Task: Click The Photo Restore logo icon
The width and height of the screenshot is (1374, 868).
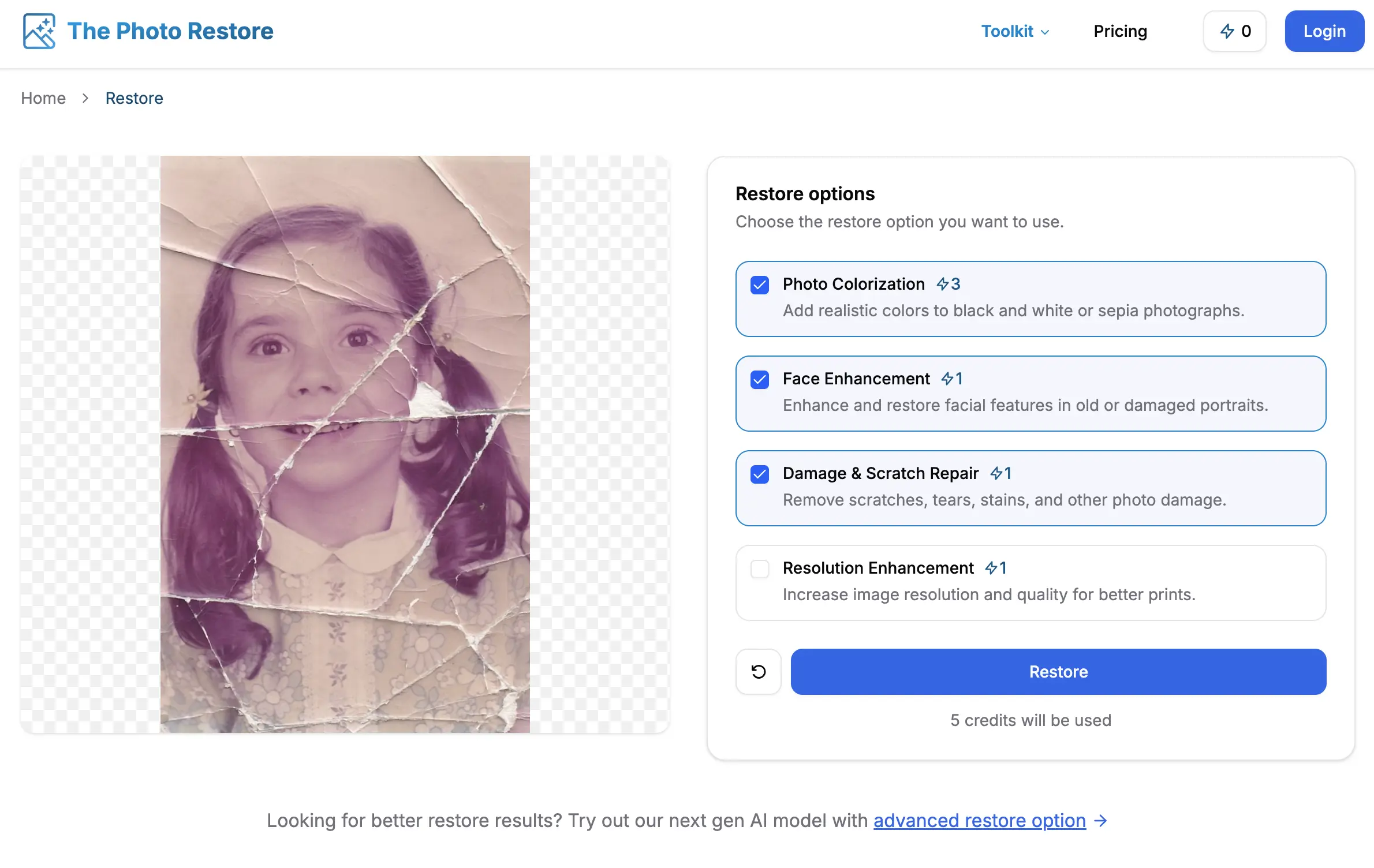Action: tap(39, 31)
